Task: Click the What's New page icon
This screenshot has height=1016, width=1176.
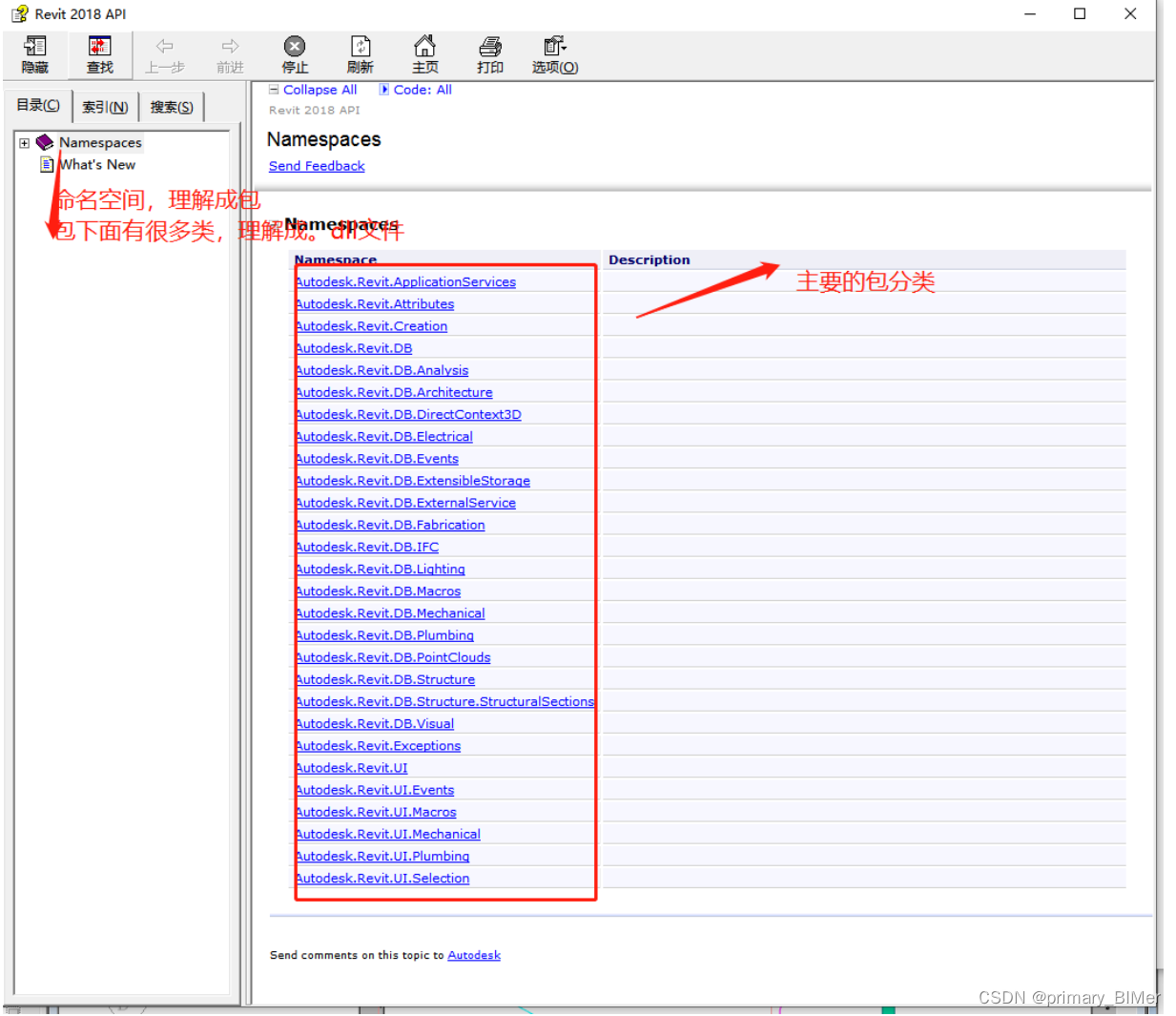Action: [47, 164]
